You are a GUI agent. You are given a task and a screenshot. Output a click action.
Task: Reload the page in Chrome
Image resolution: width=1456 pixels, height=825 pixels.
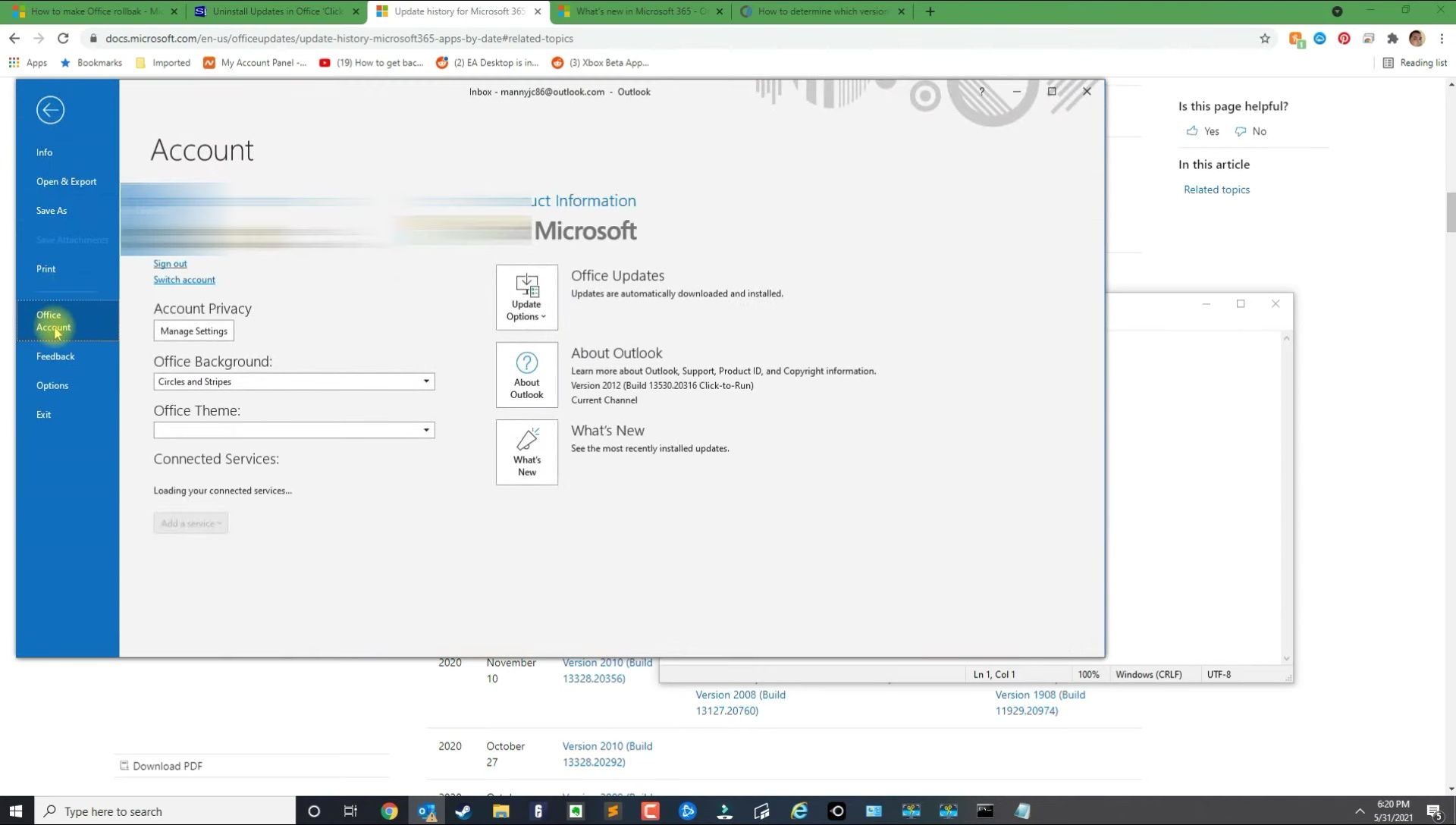63,39
